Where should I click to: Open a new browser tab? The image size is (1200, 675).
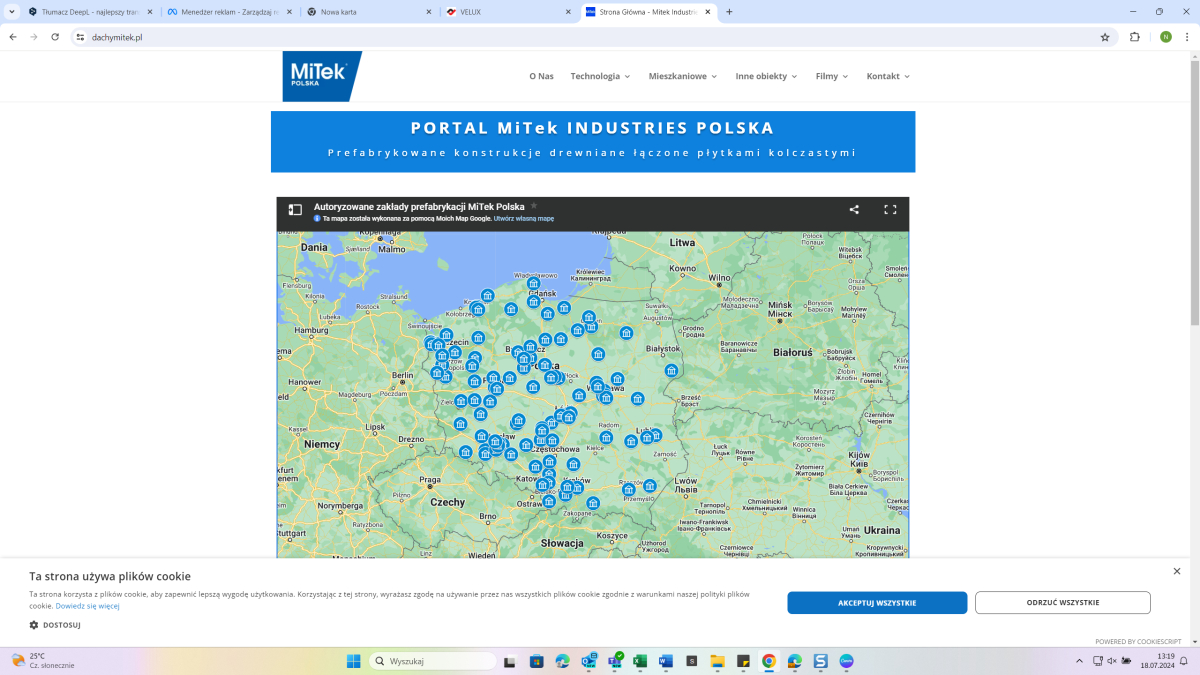[x=729, y=12]
